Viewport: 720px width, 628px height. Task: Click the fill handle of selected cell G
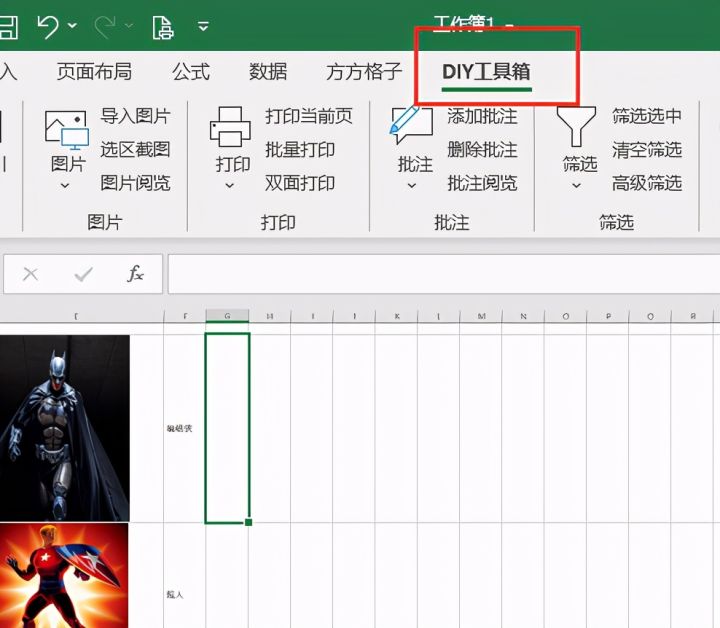(248, 522)
